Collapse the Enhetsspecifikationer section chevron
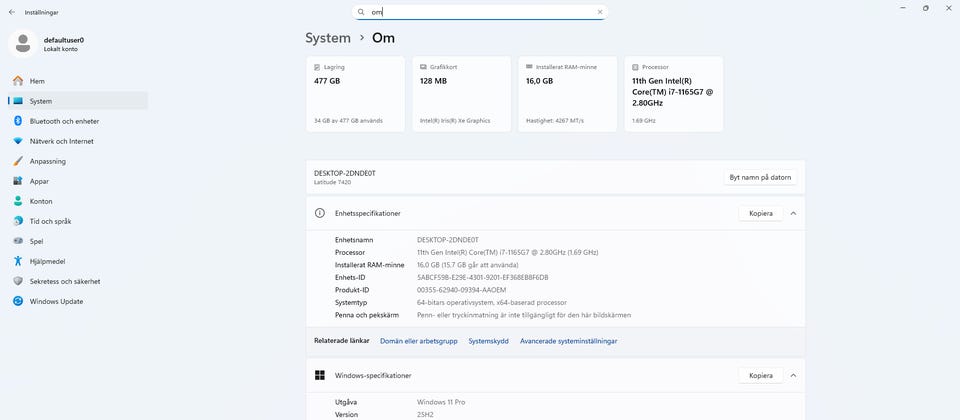The image size is (960, 420). [x=793, y=214]
